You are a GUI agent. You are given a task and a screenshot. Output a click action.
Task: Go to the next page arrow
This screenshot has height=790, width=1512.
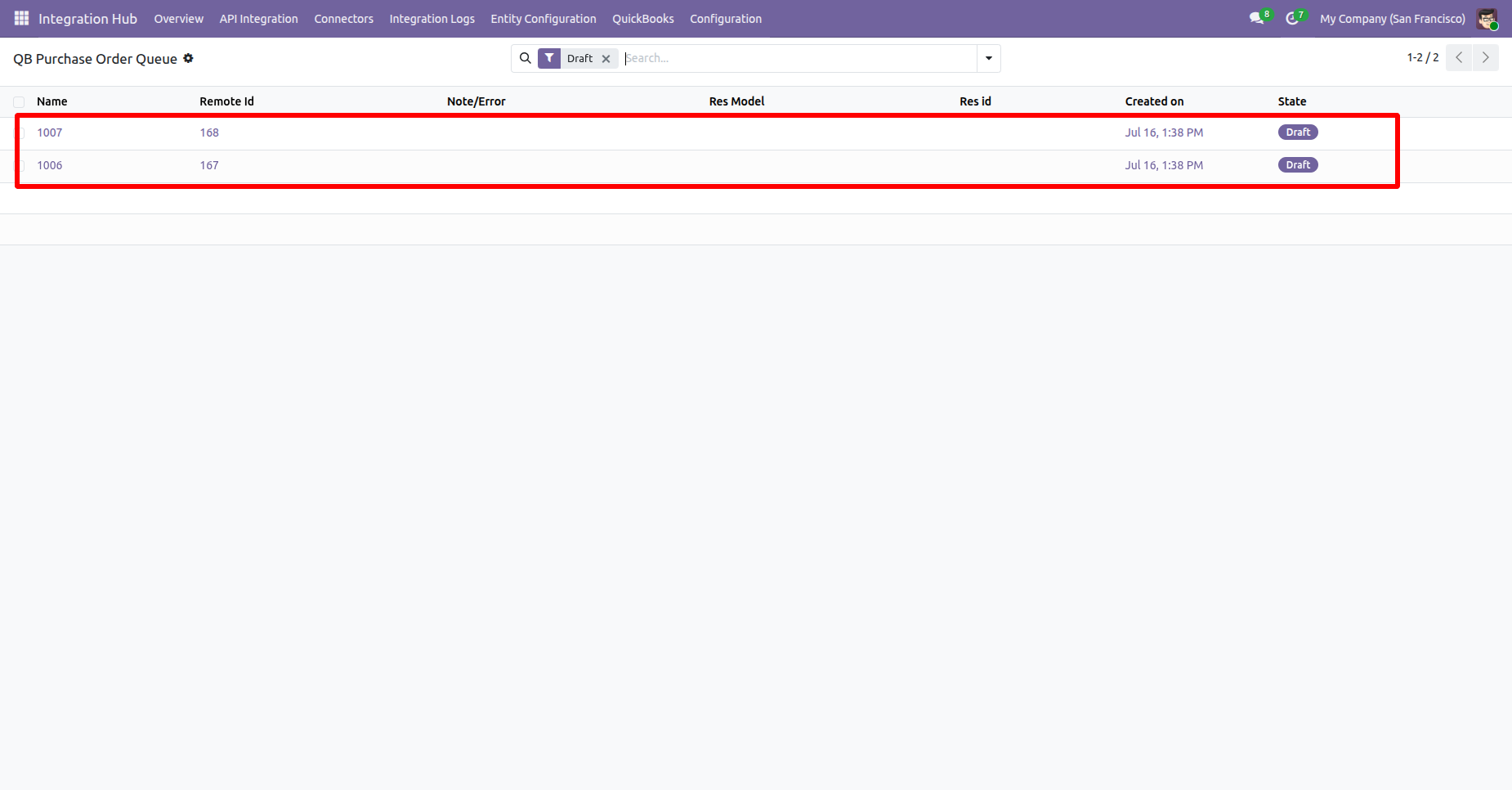pyautogui.click(x=1486, y=57)
